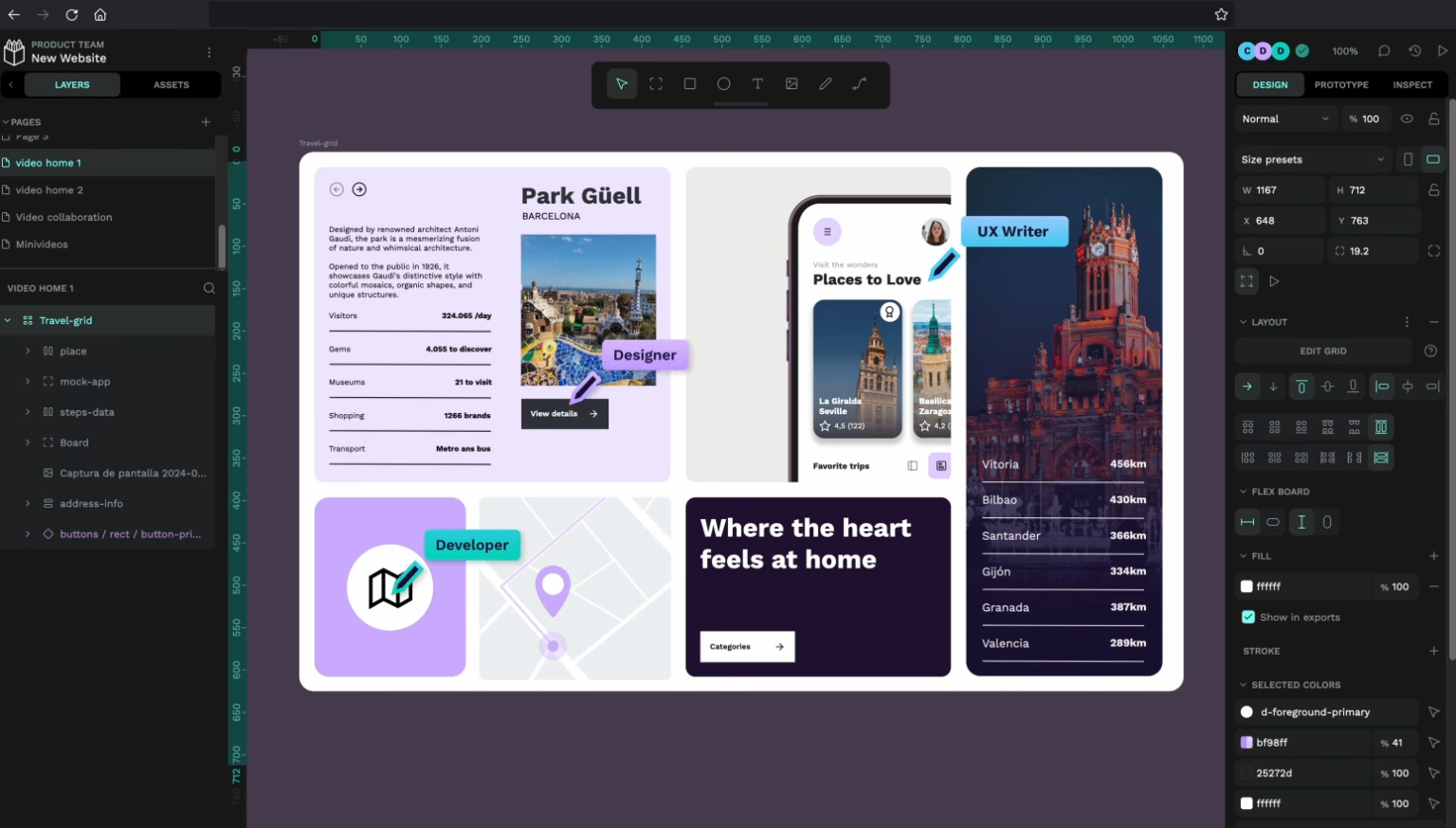This screenshot has height=828, width=1456.
Task: Select the Board tool in the toolbar
Action: click(656, 83)
